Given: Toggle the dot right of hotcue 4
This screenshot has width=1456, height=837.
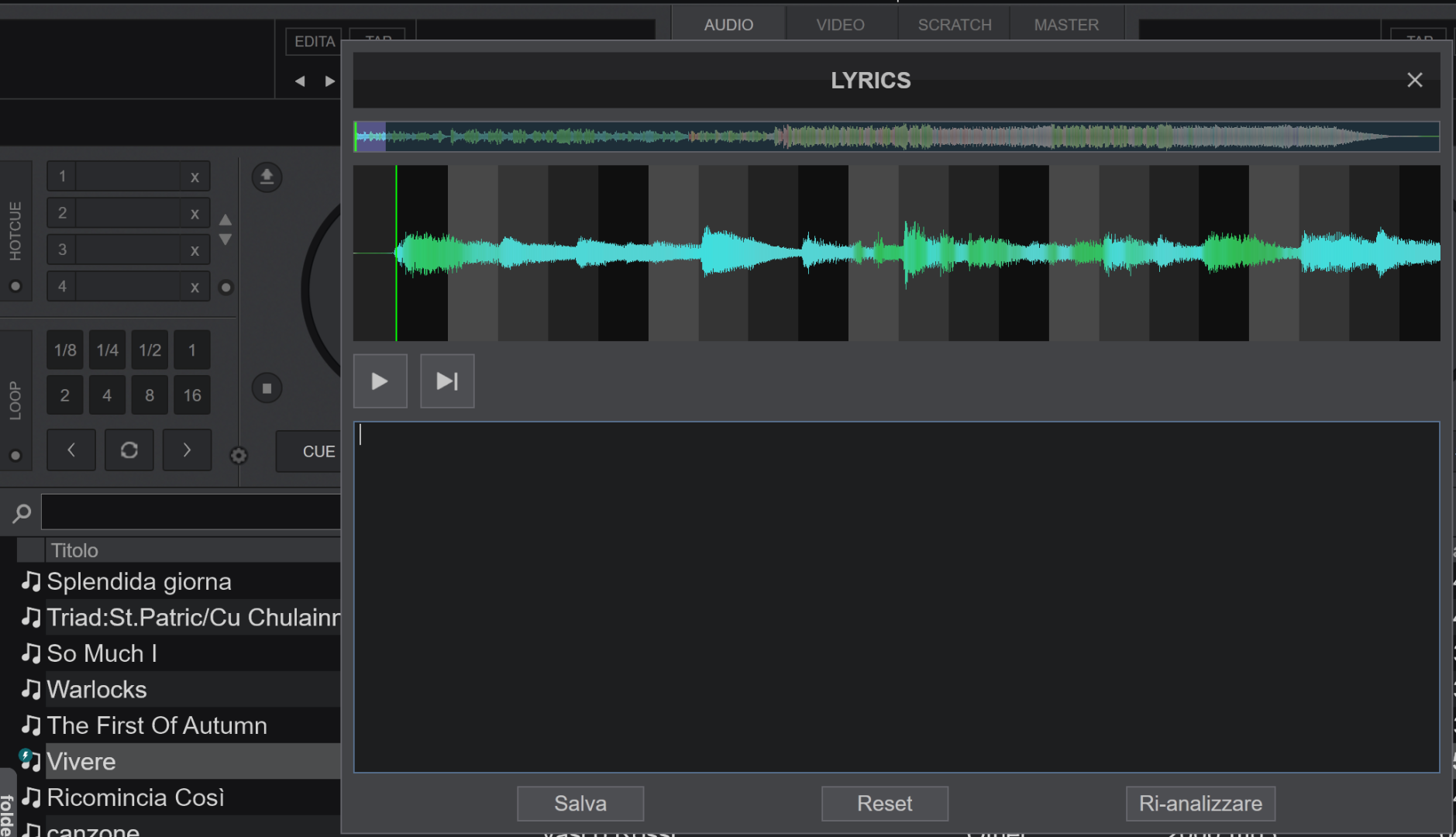Looking at the screenshot, I should tap(225, 288).
